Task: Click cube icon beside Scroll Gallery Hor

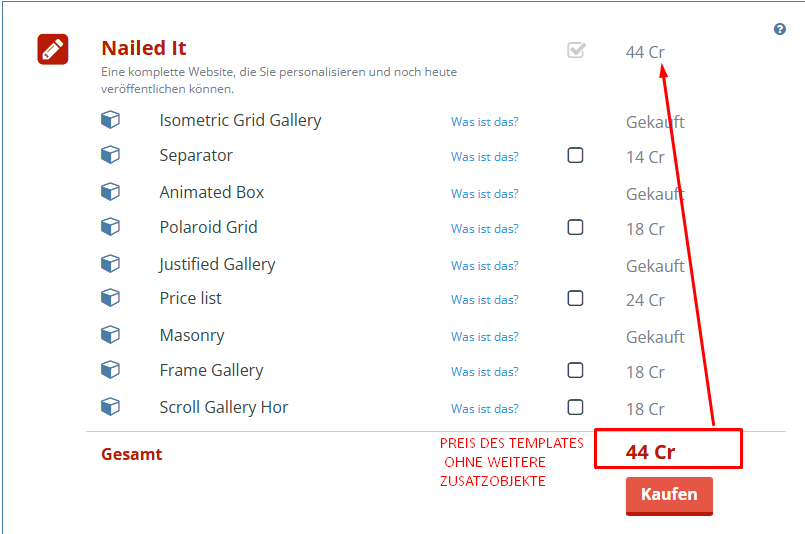Action: [110, 407]
